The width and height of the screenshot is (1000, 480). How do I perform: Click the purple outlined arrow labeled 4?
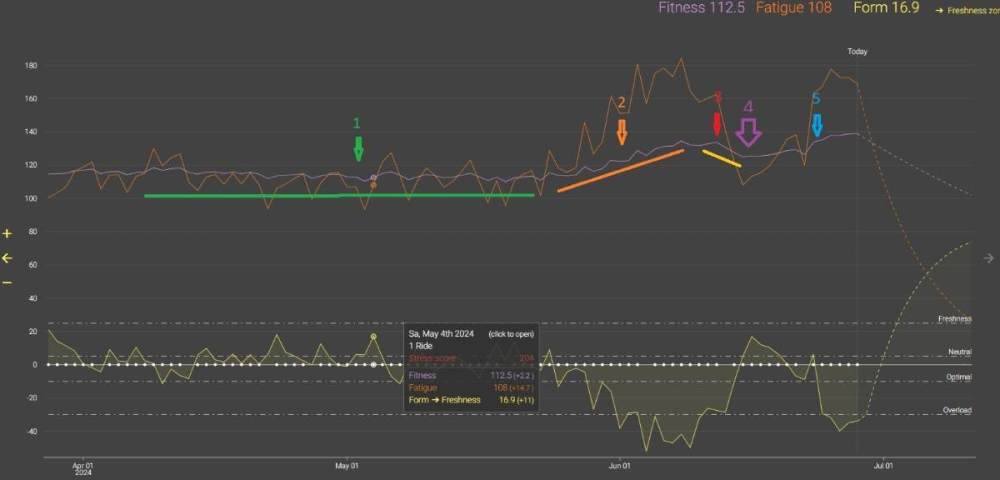(x=748, y=131)
